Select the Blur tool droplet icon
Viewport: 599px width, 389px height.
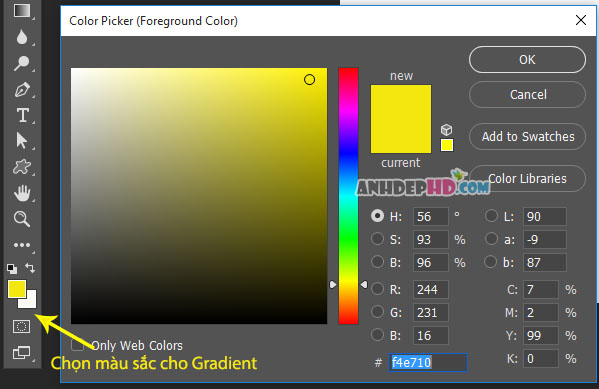[22, 37]
